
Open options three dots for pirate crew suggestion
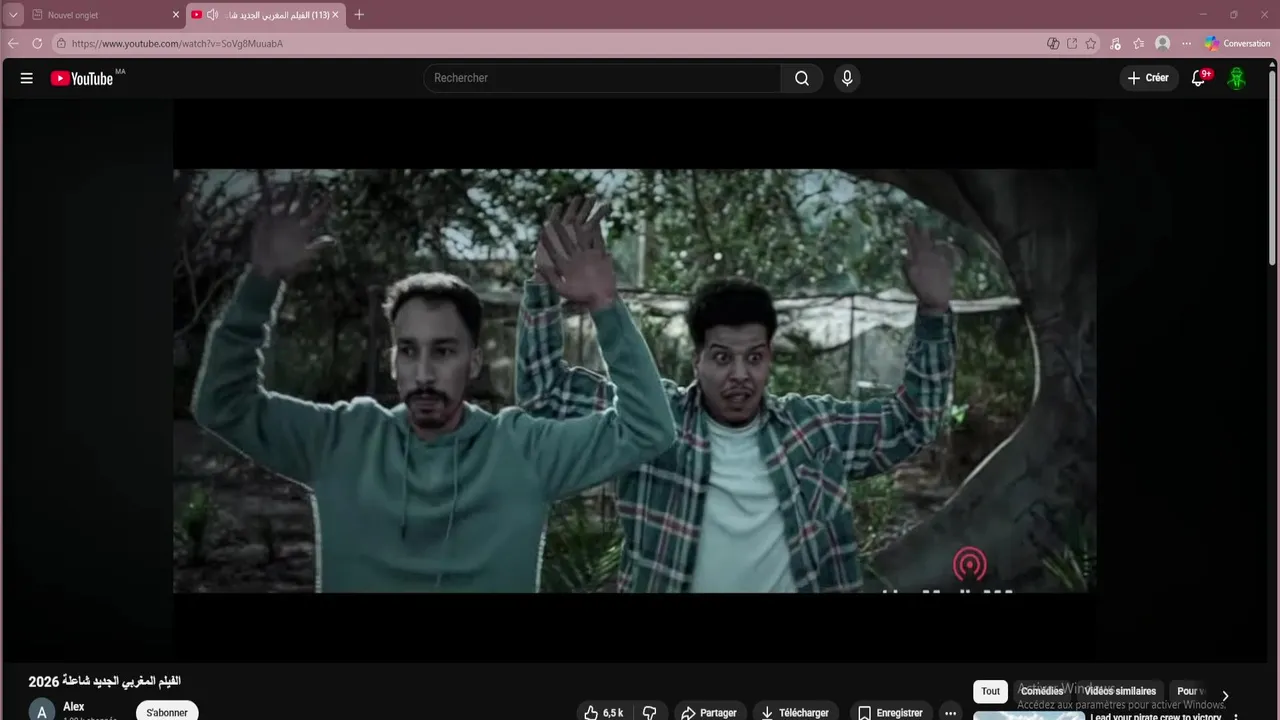click(1236, 716)
